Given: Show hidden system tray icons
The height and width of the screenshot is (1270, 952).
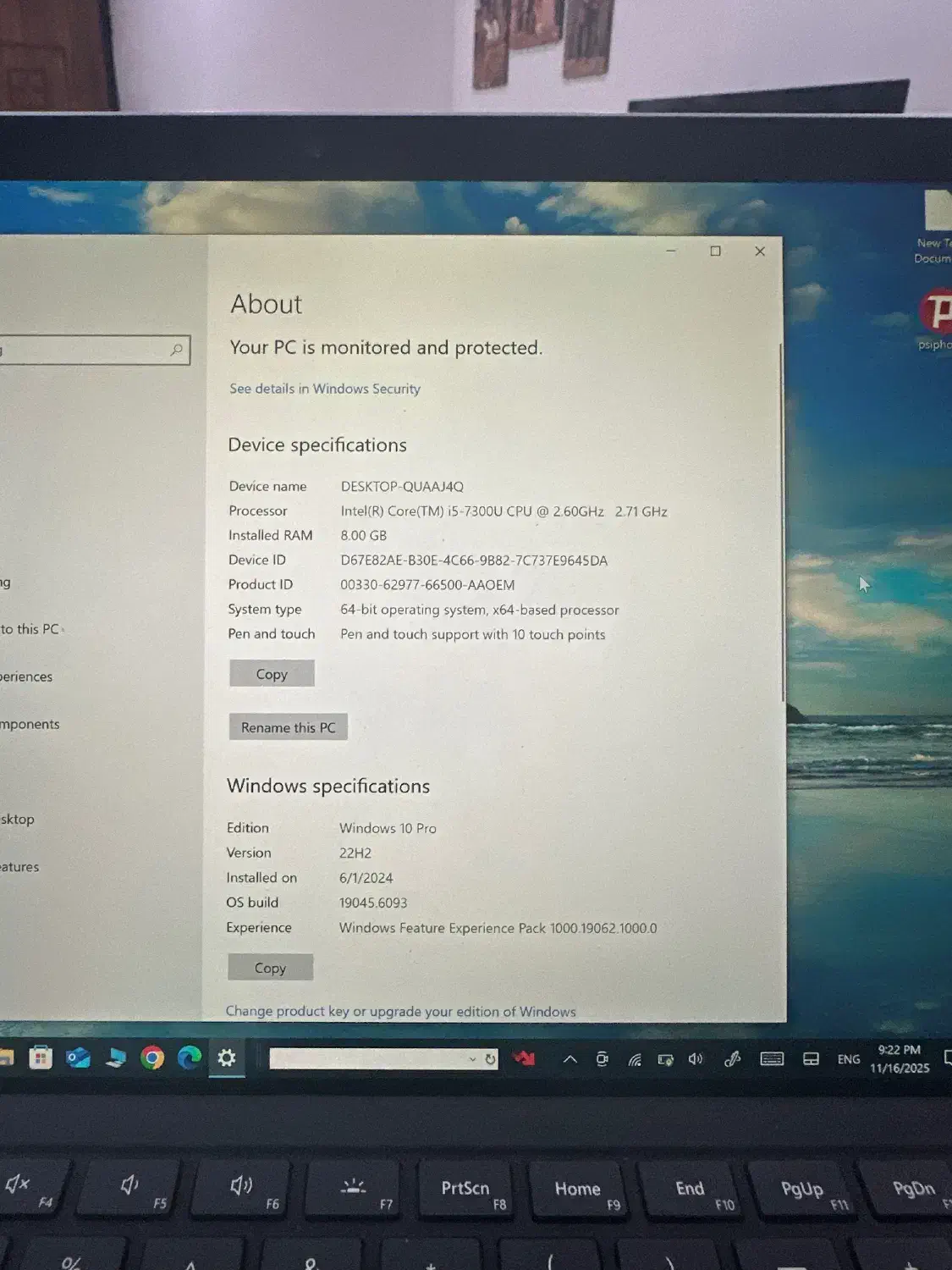Looking at the screenshot, I should coord(570,1059).
